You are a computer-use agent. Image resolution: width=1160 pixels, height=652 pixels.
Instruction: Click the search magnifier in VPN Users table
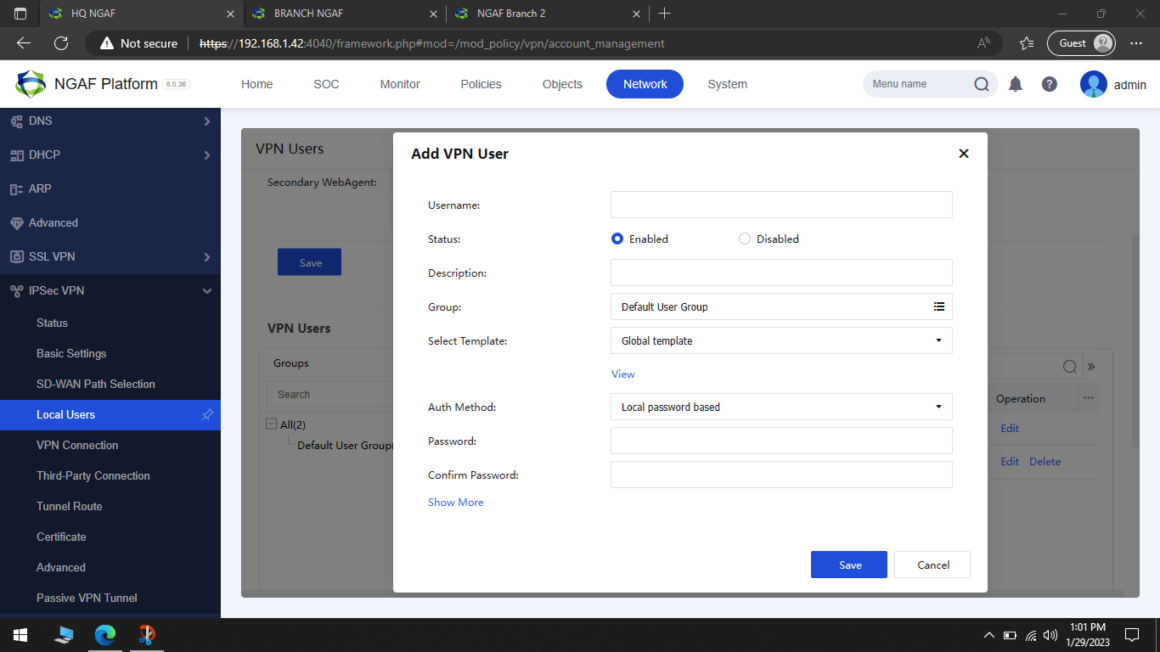1069,366
